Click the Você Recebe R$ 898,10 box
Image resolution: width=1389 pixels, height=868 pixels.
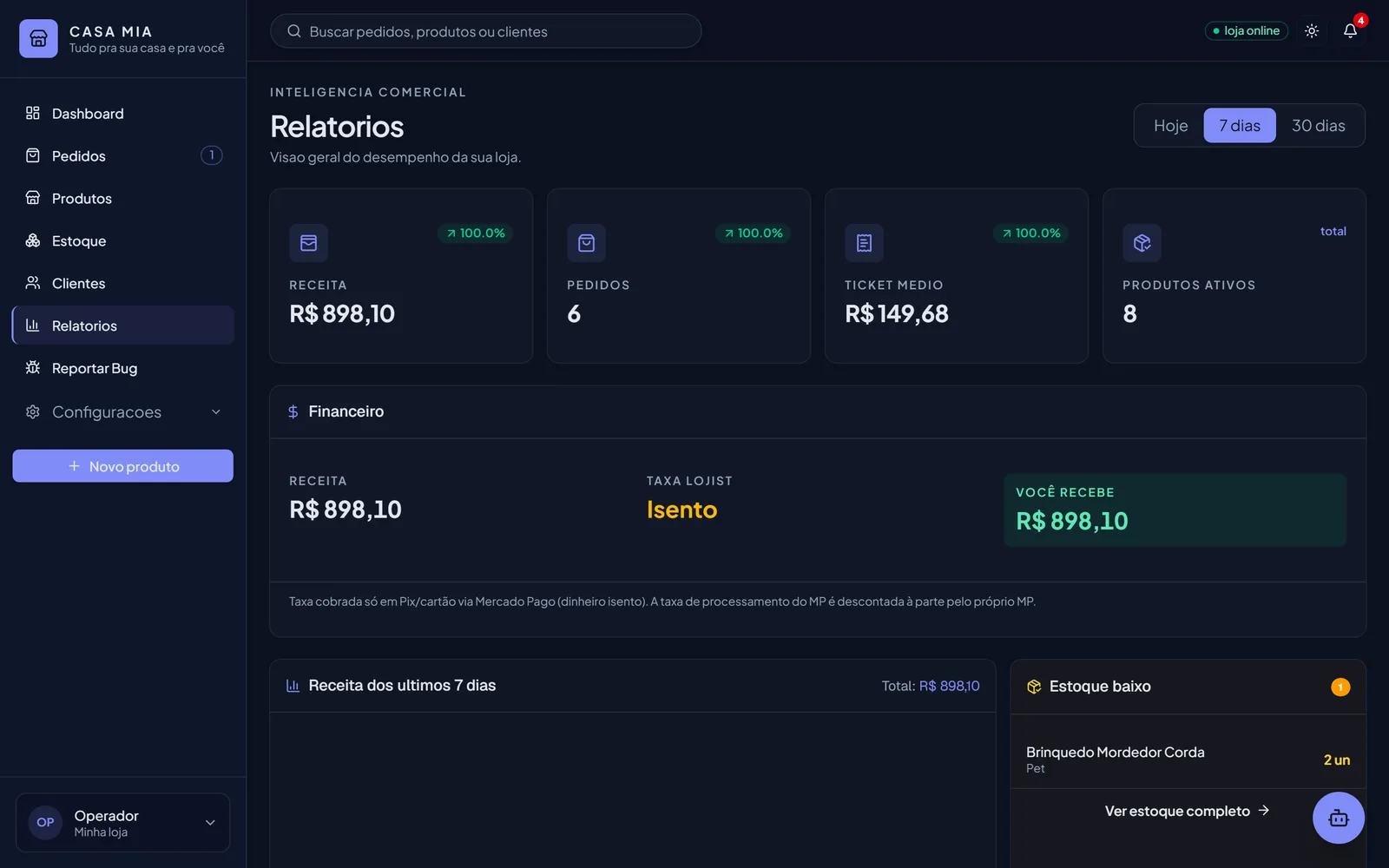(1175, 510)
